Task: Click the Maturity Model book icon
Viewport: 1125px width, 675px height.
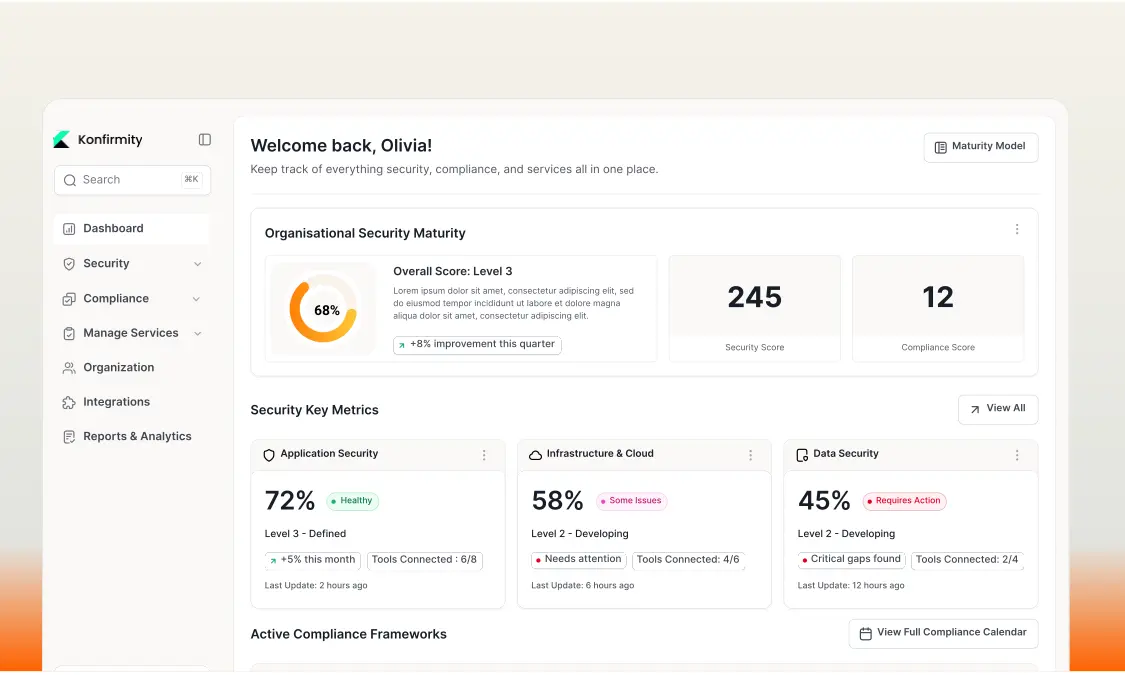Action: (941, 147)
